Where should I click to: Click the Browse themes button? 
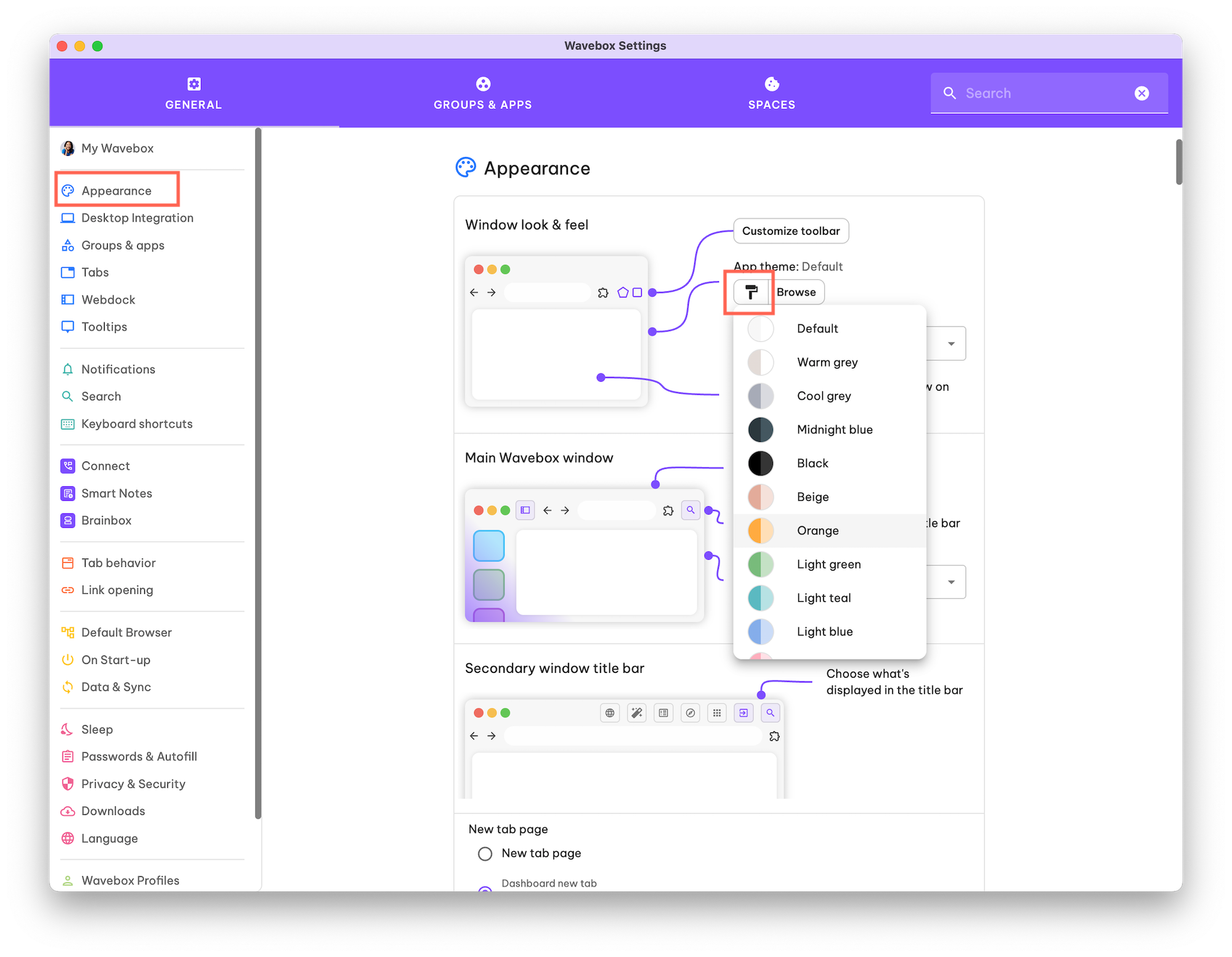(x=796, y=292)
